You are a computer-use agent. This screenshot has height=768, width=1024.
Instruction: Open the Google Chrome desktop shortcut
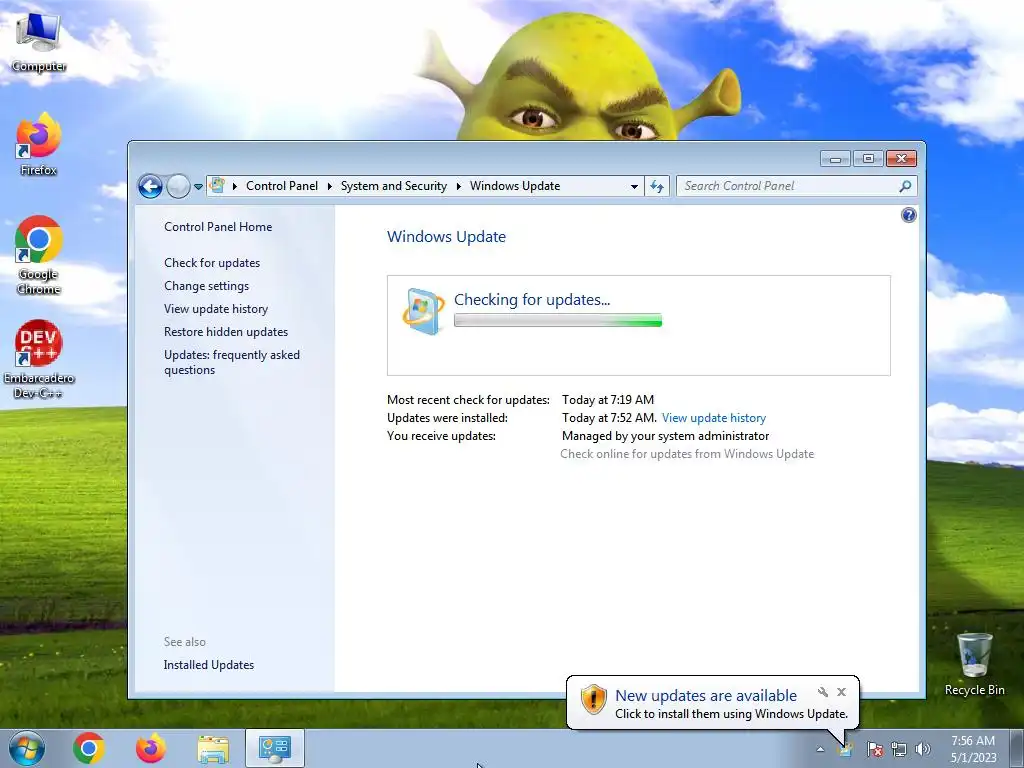tap(39, 255)
